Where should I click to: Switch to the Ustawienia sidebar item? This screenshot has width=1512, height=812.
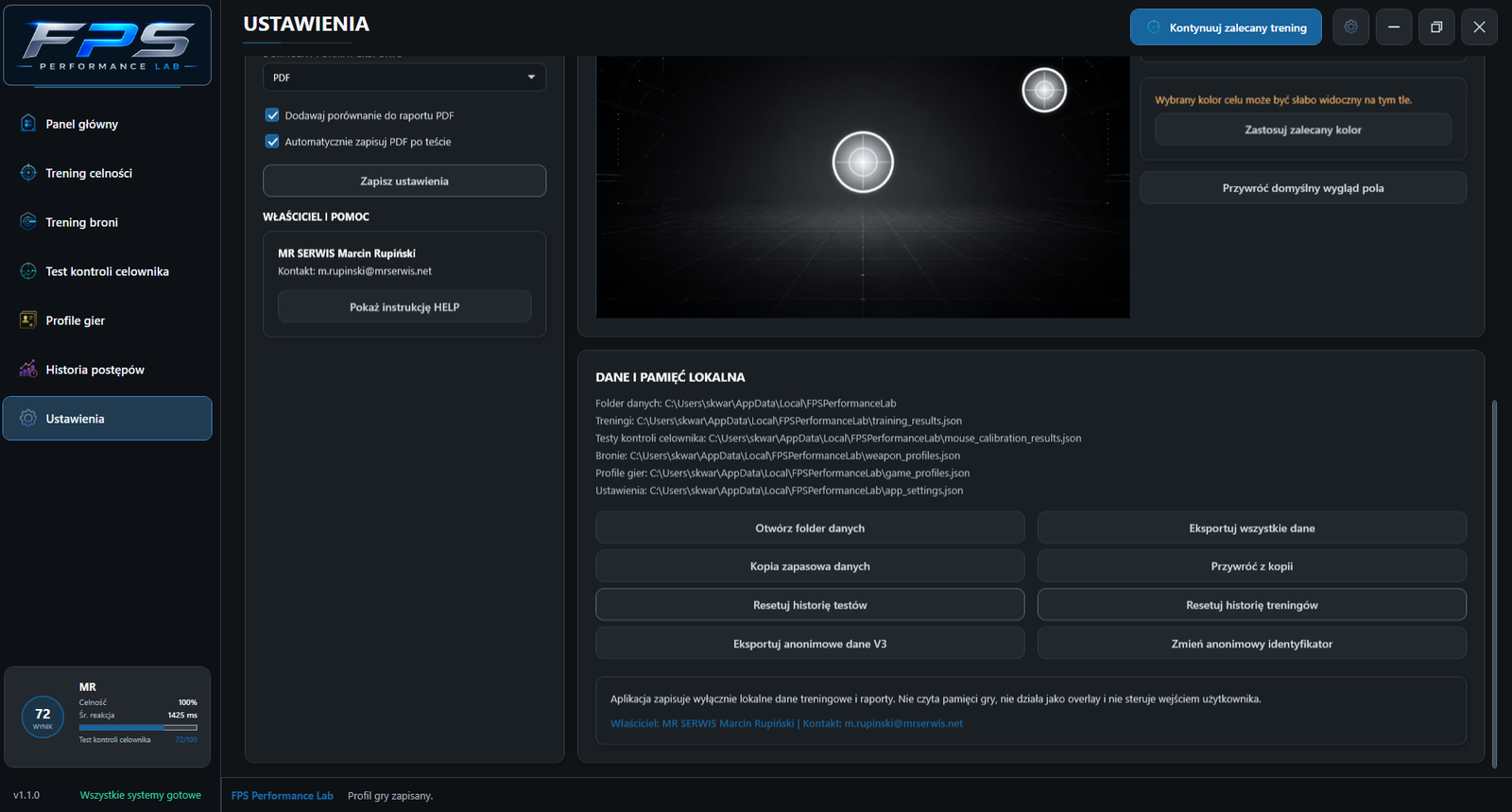108,418
